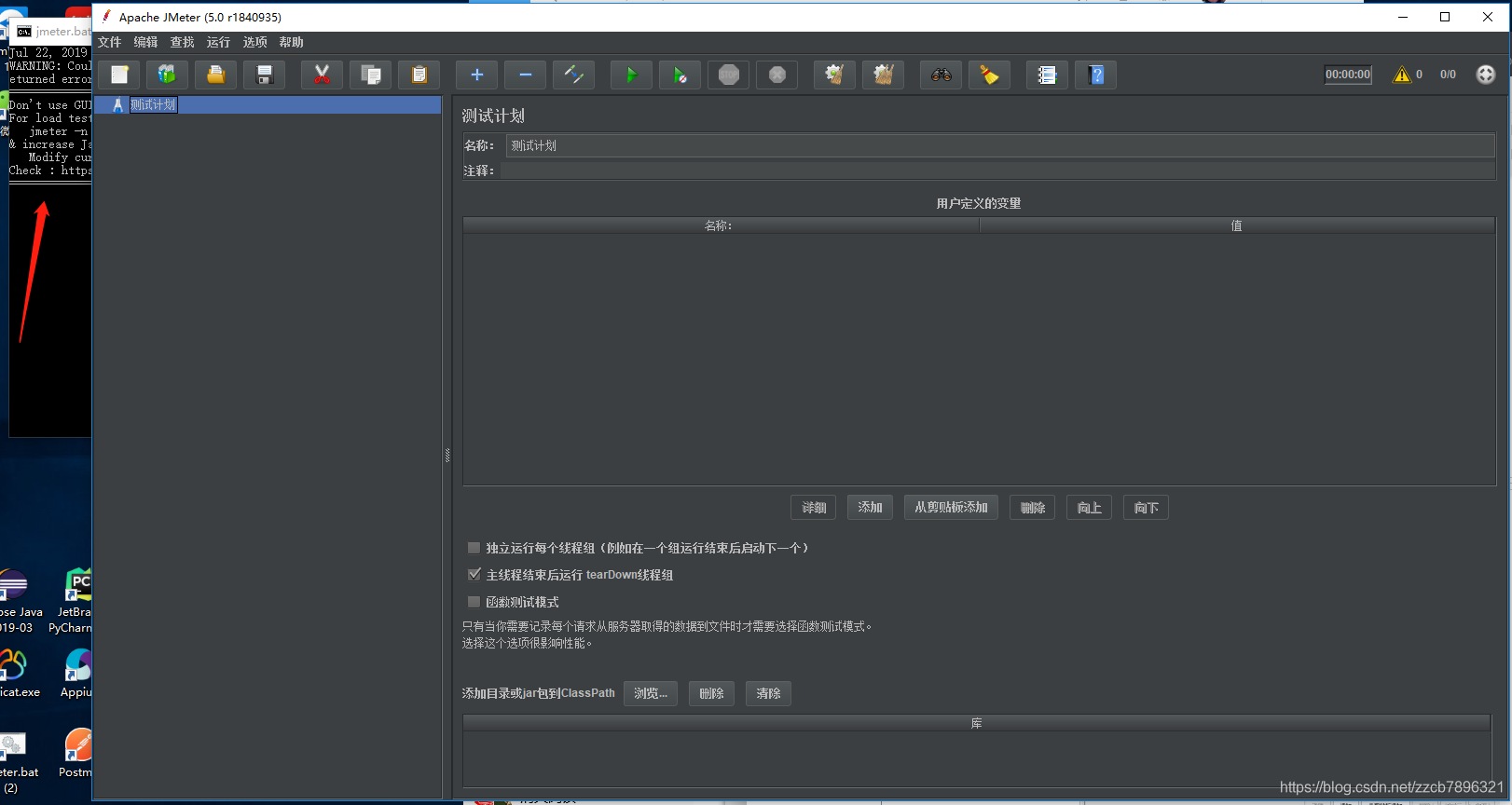The image size is (1512, 805).
Task: Open Postman desktop shortcut icon
Action: [76, 753]
